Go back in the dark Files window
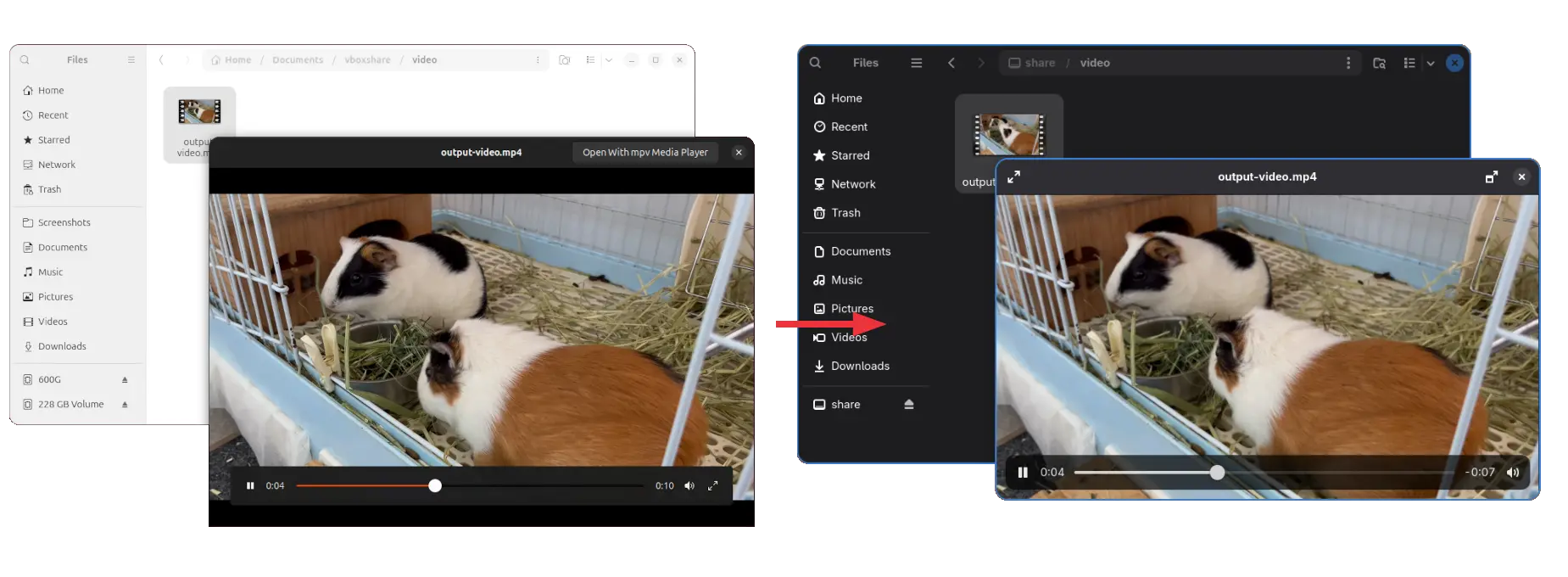 tap(951, 63)
